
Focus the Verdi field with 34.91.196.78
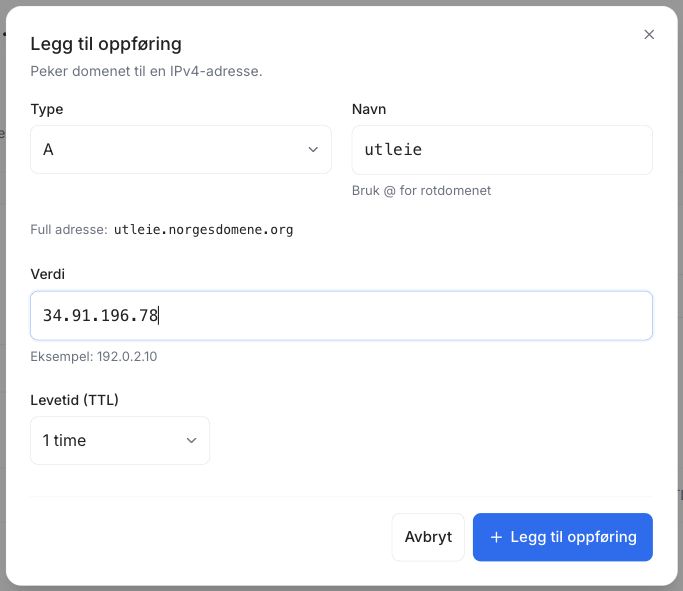341,315
